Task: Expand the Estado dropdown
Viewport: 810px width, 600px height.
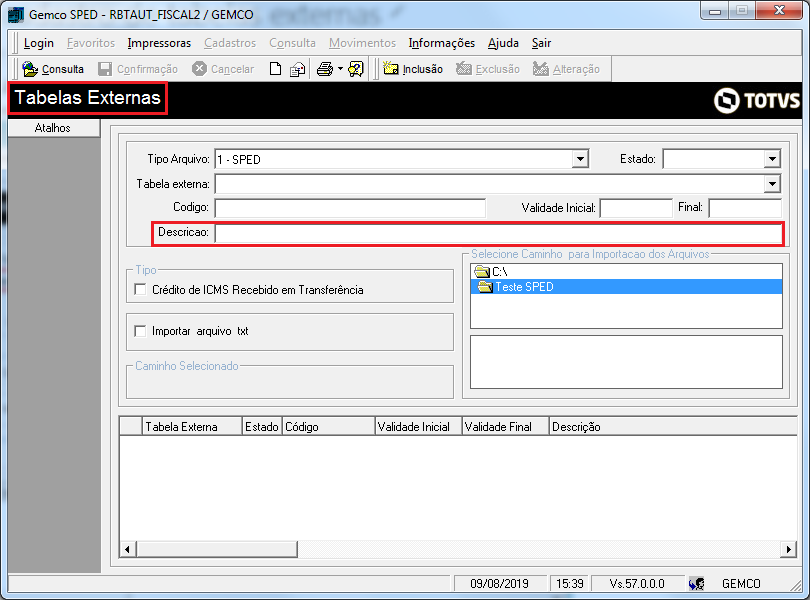Action: tap(772, 159)
